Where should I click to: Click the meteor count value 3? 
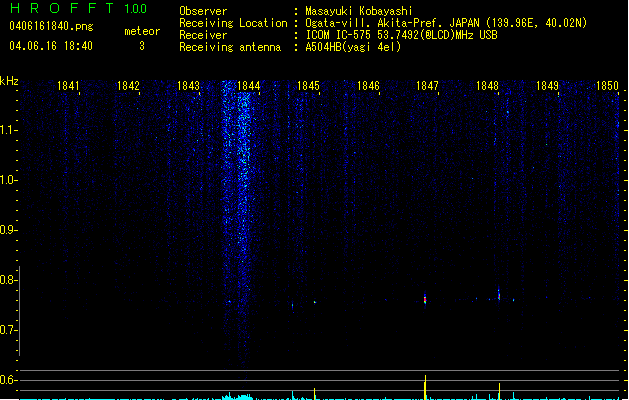click(x=142, y=46)
